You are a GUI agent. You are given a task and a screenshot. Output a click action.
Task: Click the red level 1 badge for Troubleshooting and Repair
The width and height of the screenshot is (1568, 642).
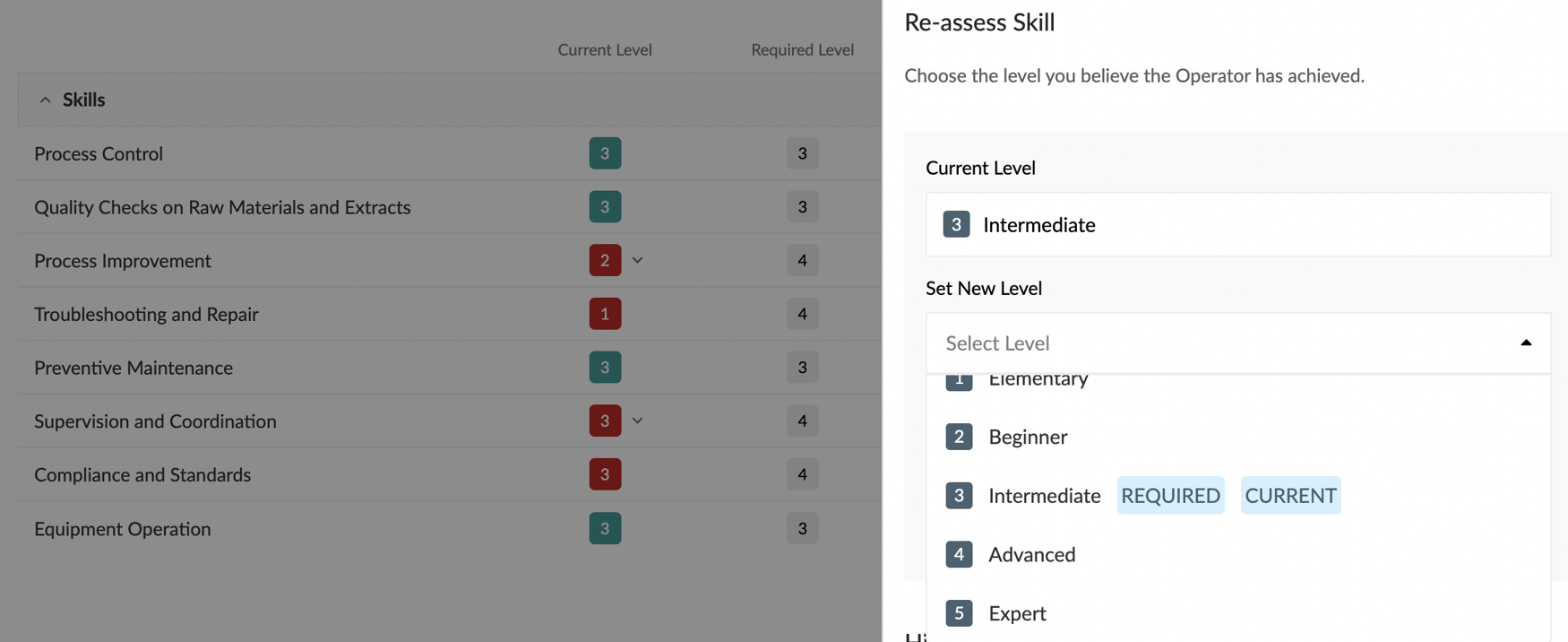[x=605, y=314]
